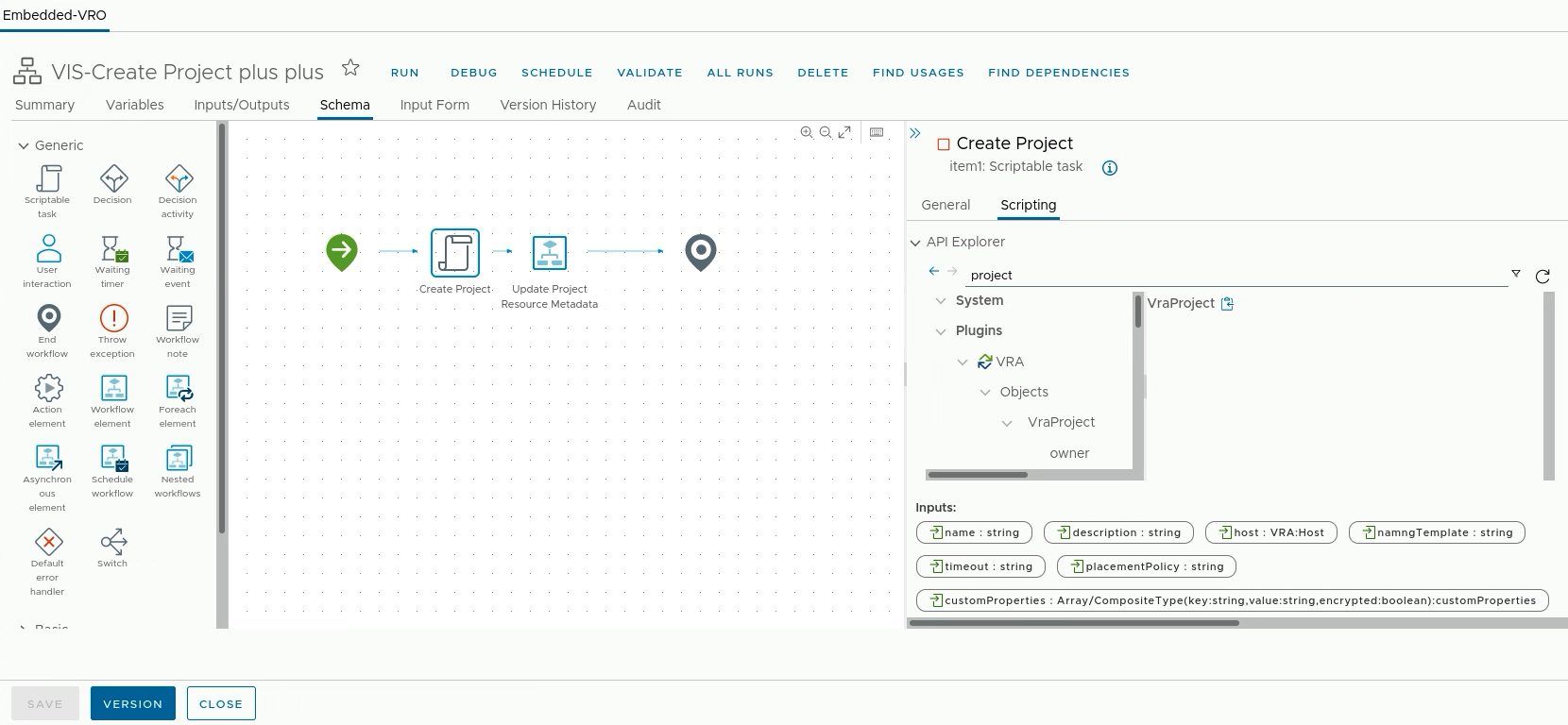Click the host : VRA:Host input chip
Screen dimensions: 1568x725
tap(1271, 532)
